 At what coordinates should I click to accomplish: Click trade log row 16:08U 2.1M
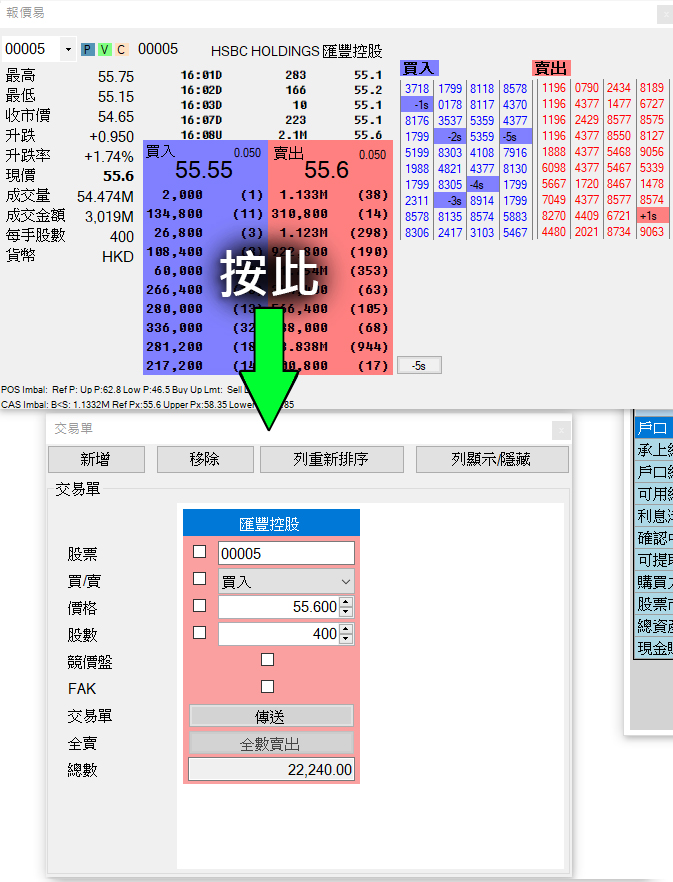click(281, 134)
